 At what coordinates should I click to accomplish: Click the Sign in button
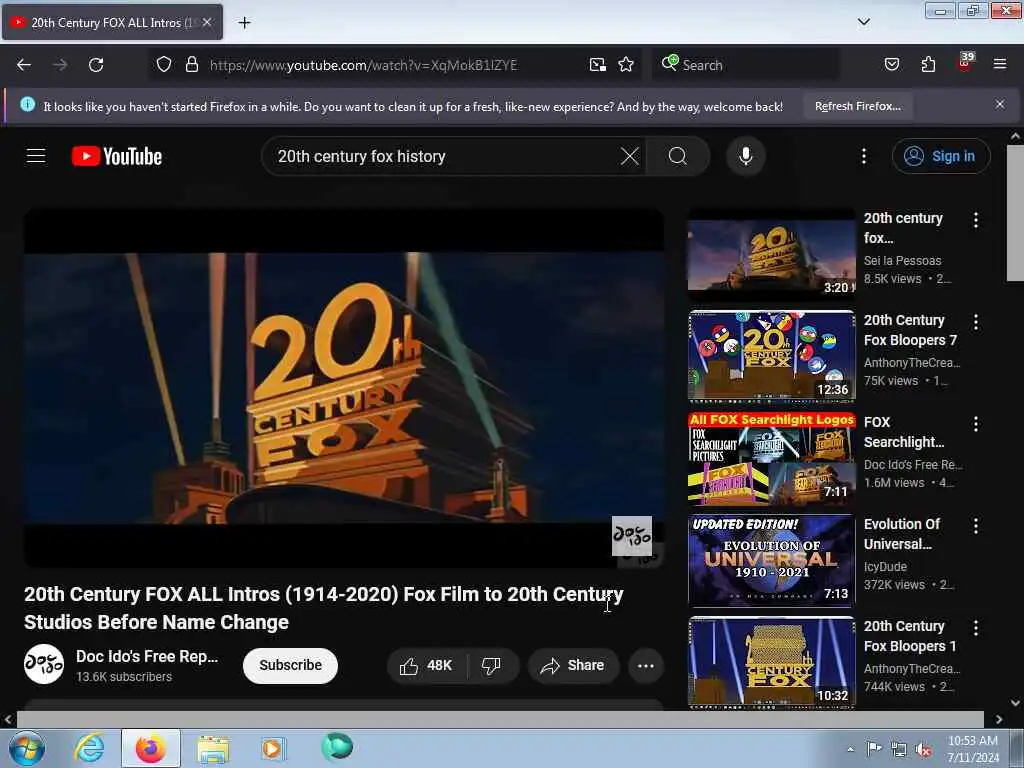click(x=941, y=156)
